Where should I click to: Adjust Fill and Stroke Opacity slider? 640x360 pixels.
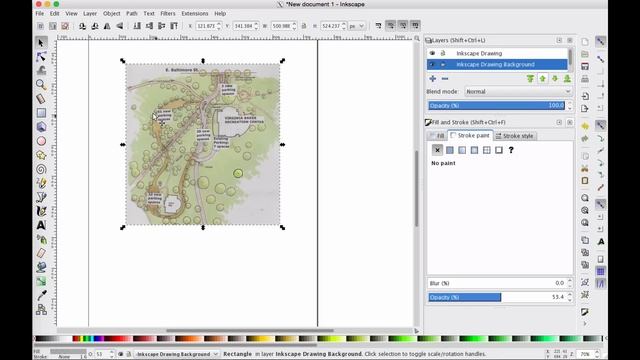(x=497, y=297)
